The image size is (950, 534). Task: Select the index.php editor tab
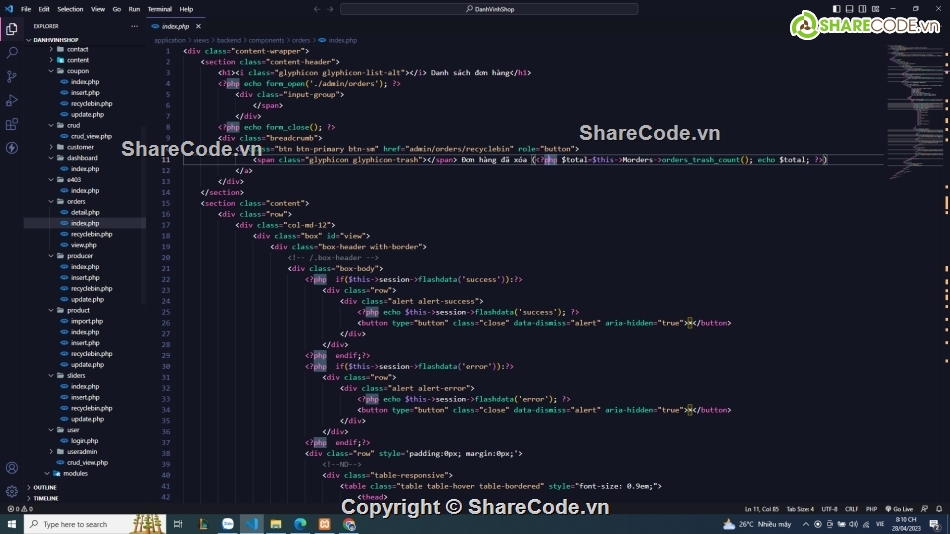tap(176, 26)
